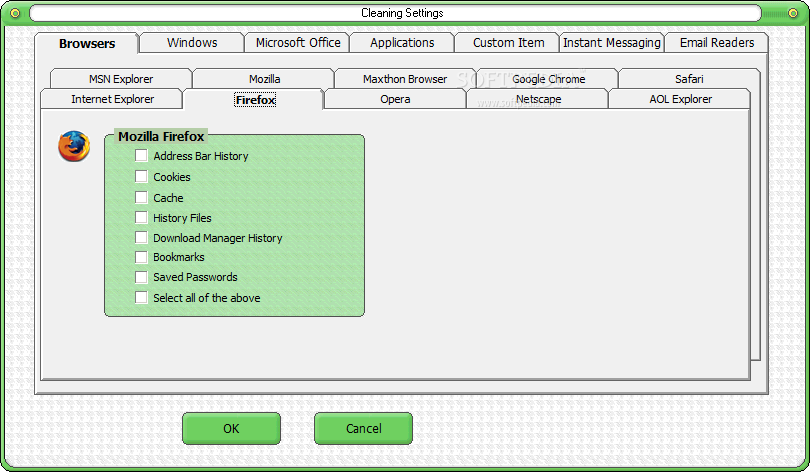810x472 pixels.
Task: Select the Mozilla browser tab
Action: tap(264, 79)
